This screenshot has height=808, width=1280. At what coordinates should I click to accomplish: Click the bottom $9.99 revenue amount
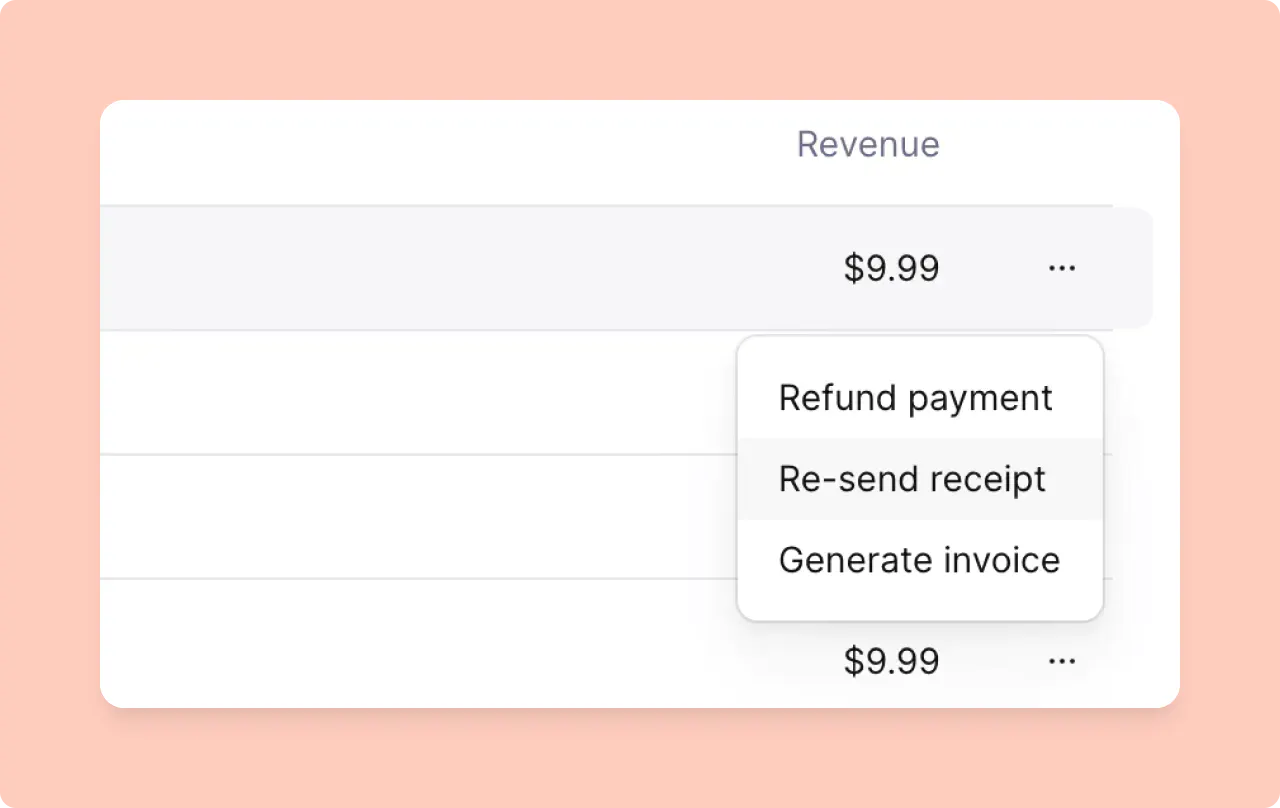point(890,660)
